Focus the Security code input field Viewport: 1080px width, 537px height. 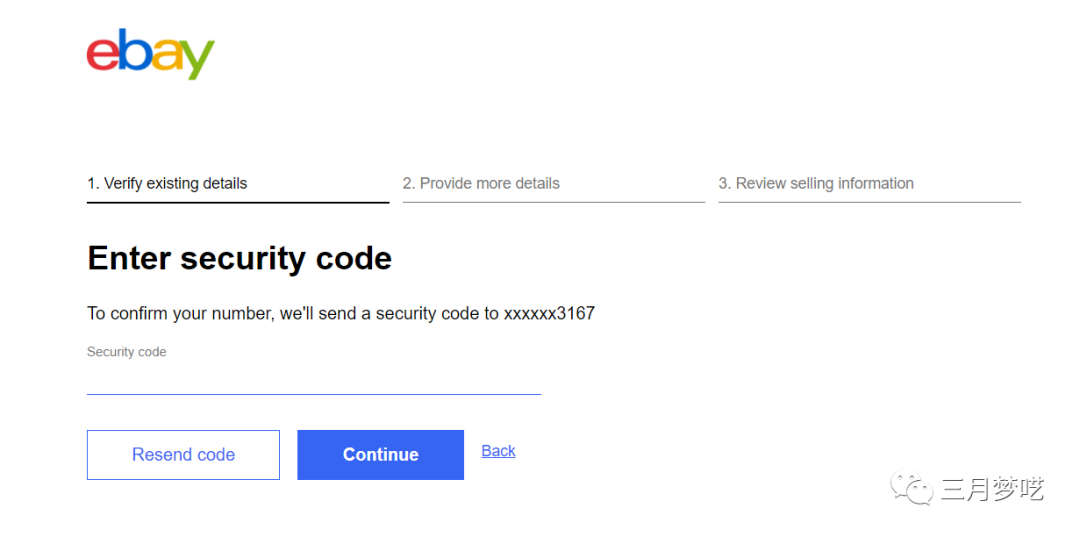(x=313, y=380)
